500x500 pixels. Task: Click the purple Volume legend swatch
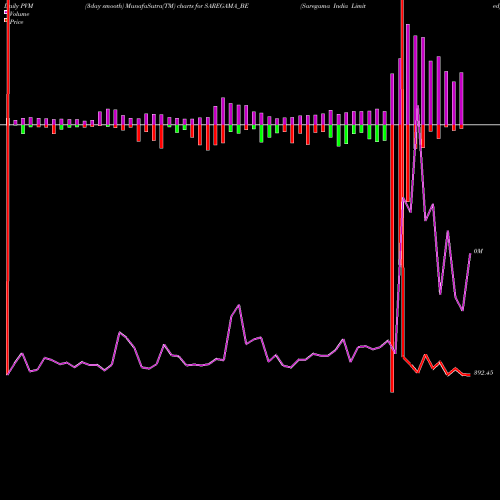(x=5, y=13)
